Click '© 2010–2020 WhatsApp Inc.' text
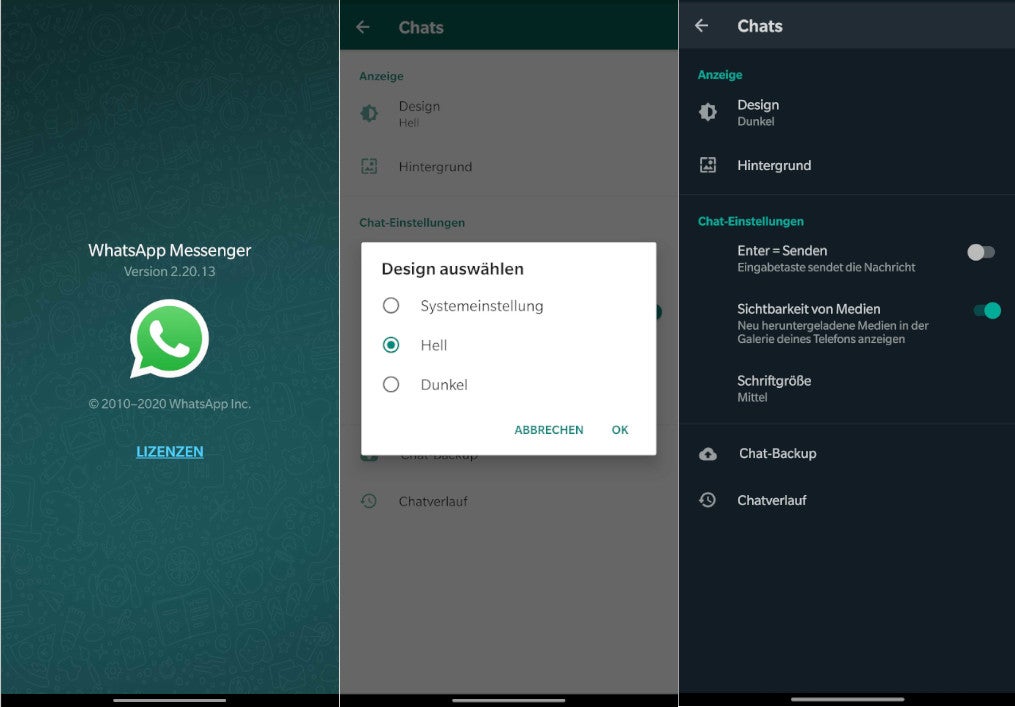 [170, 404]
